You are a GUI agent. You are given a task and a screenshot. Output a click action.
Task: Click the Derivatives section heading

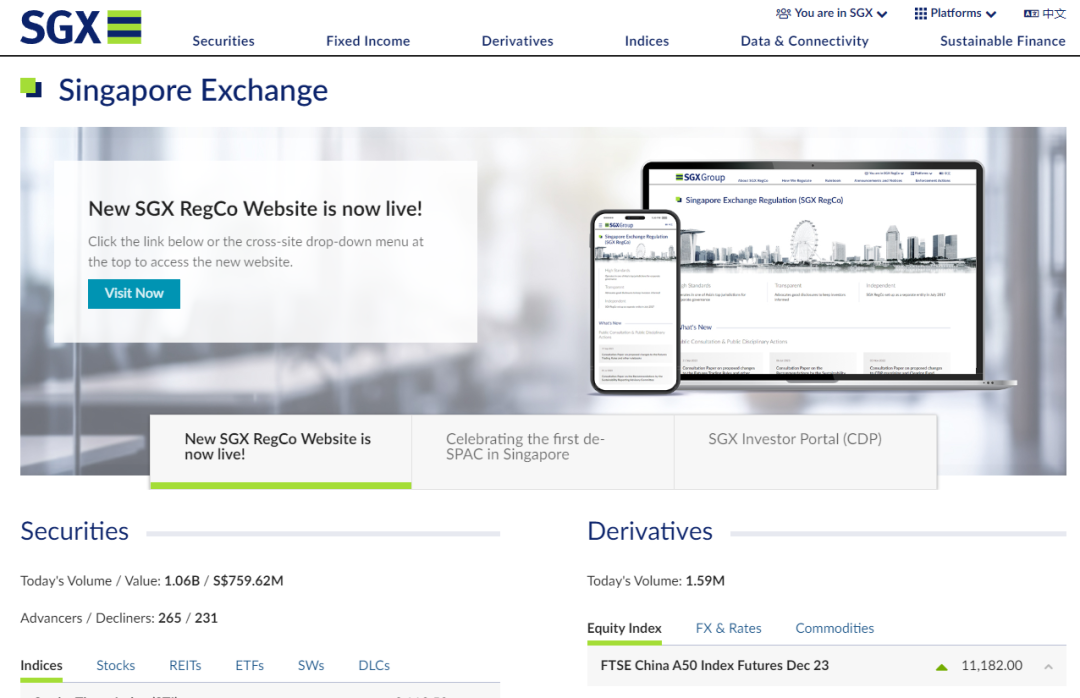650,531
